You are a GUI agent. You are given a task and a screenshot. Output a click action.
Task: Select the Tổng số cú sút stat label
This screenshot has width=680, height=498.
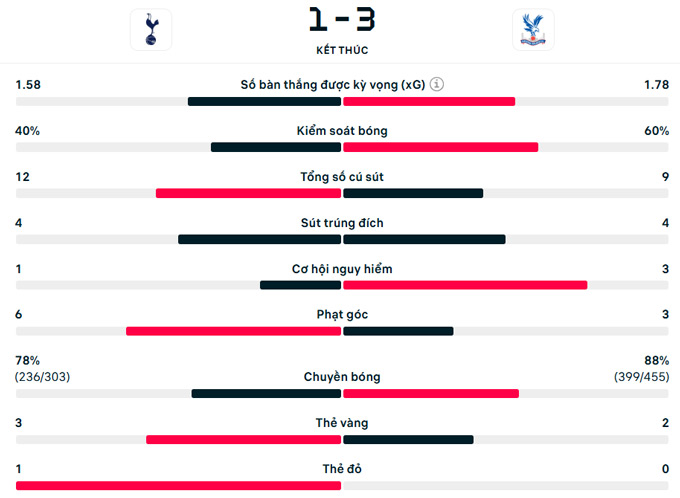coord(342,177)
